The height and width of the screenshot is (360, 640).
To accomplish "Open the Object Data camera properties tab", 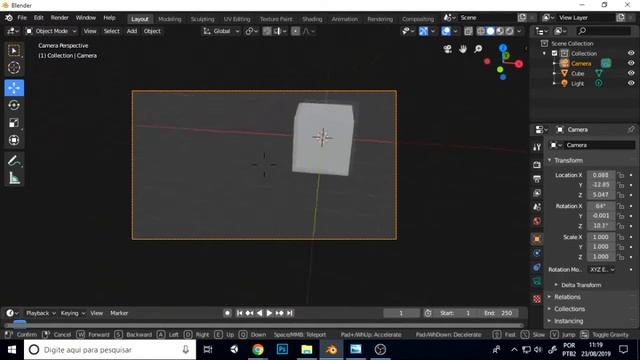I will pos(537,281).
